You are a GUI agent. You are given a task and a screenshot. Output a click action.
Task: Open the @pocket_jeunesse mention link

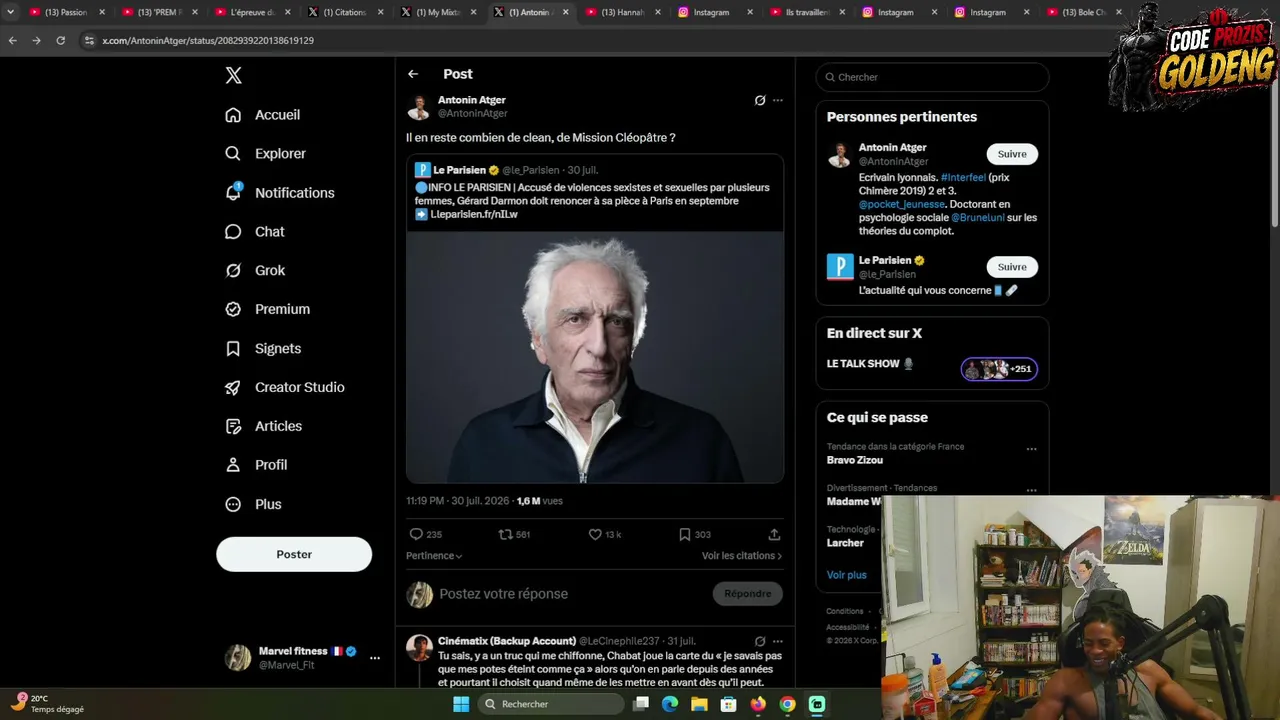(x=902, y=204)
